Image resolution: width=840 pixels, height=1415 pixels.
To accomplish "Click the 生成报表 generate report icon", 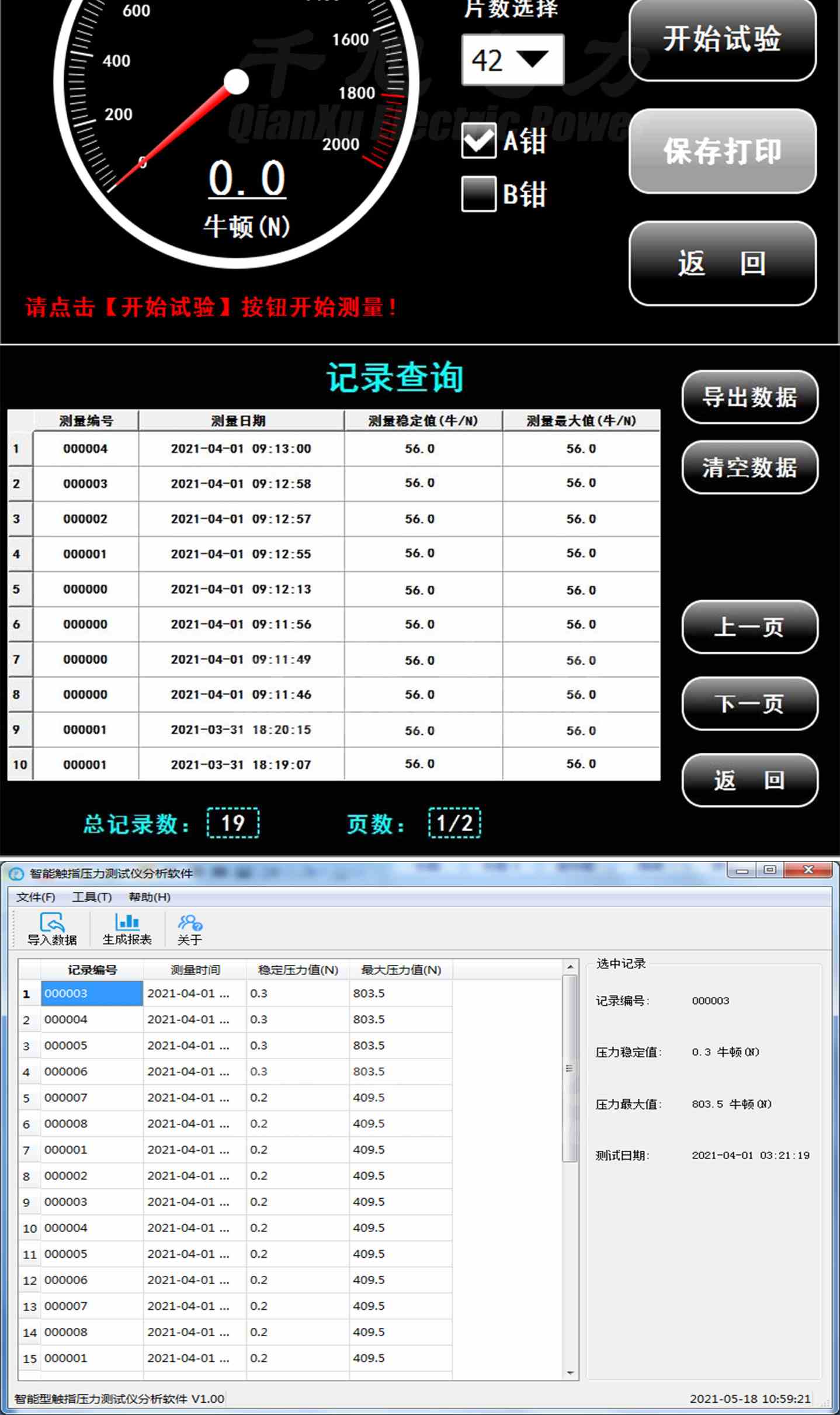I will coord(127,929).
